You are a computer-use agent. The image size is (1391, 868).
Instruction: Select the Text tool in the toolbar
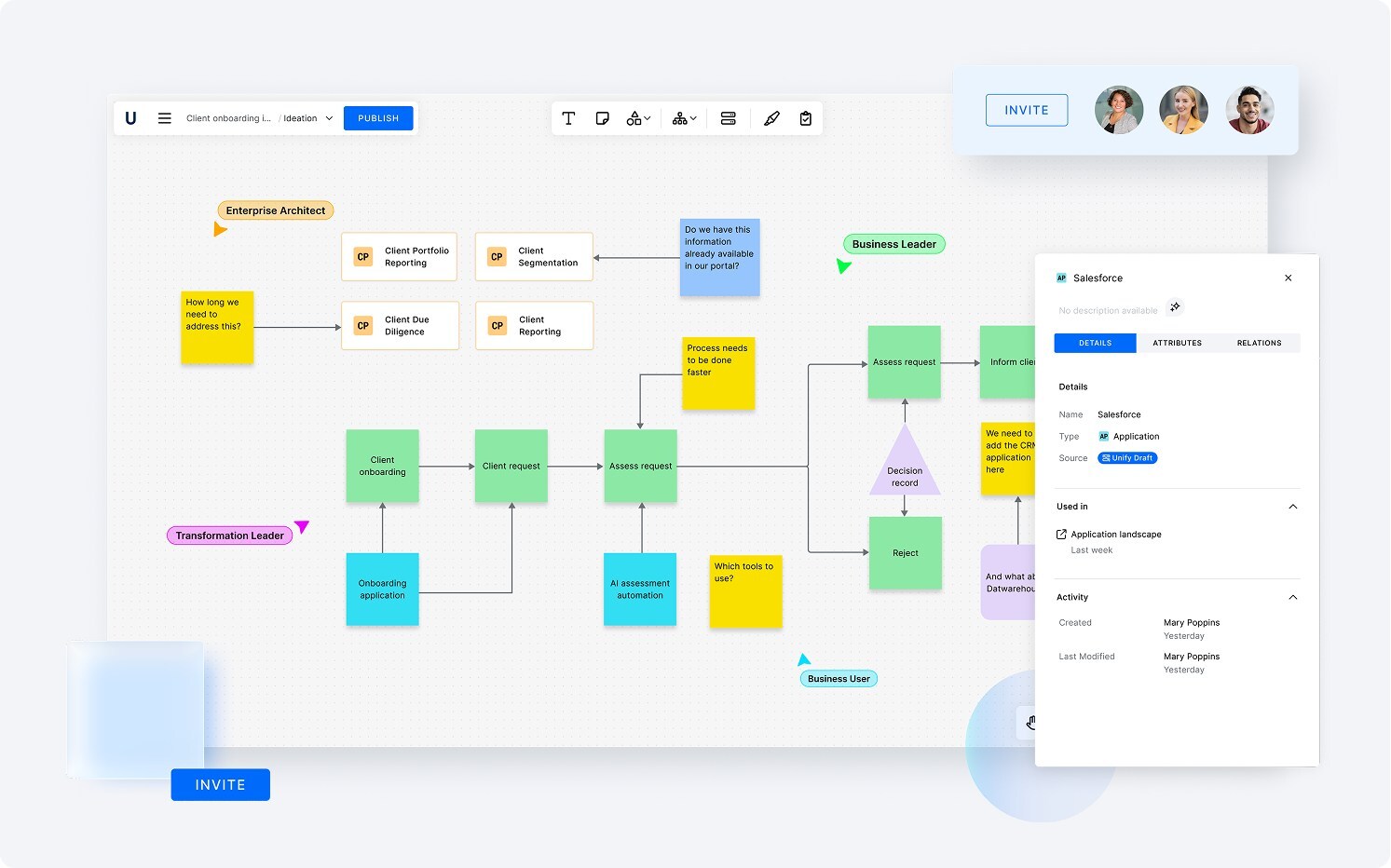point(569,118)
